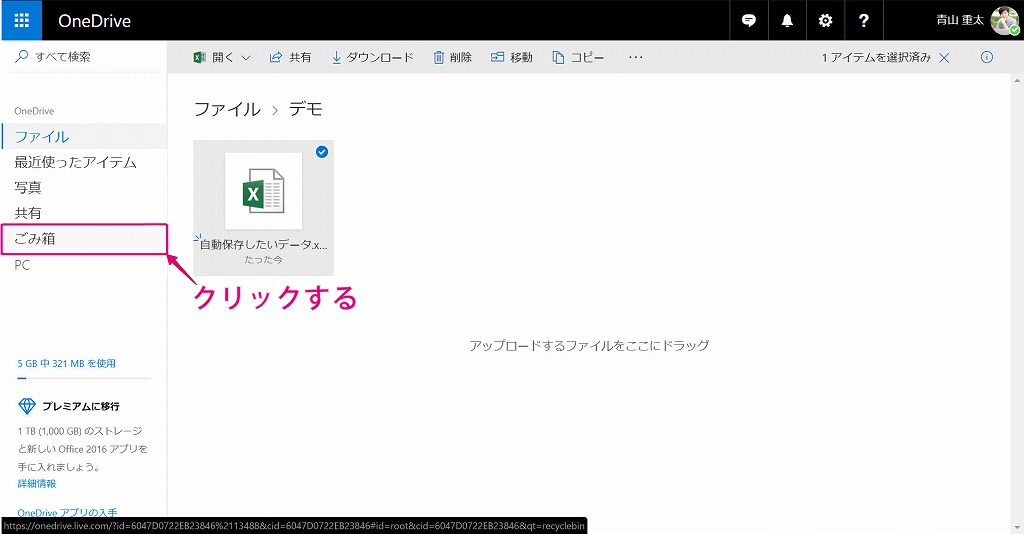The image size is (1024, 534).
Task: Open 最近使ったアイテム in the sidebar
Action: pyautogui.click(x=75, y=162)
